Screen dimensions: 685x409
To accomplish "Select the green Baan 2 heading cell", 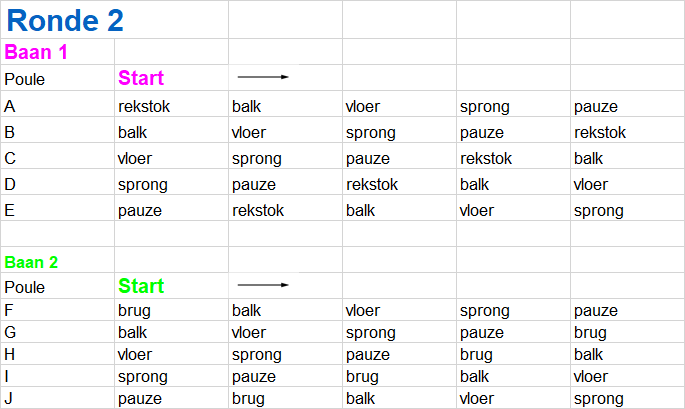I will click(x=58, y=262).
